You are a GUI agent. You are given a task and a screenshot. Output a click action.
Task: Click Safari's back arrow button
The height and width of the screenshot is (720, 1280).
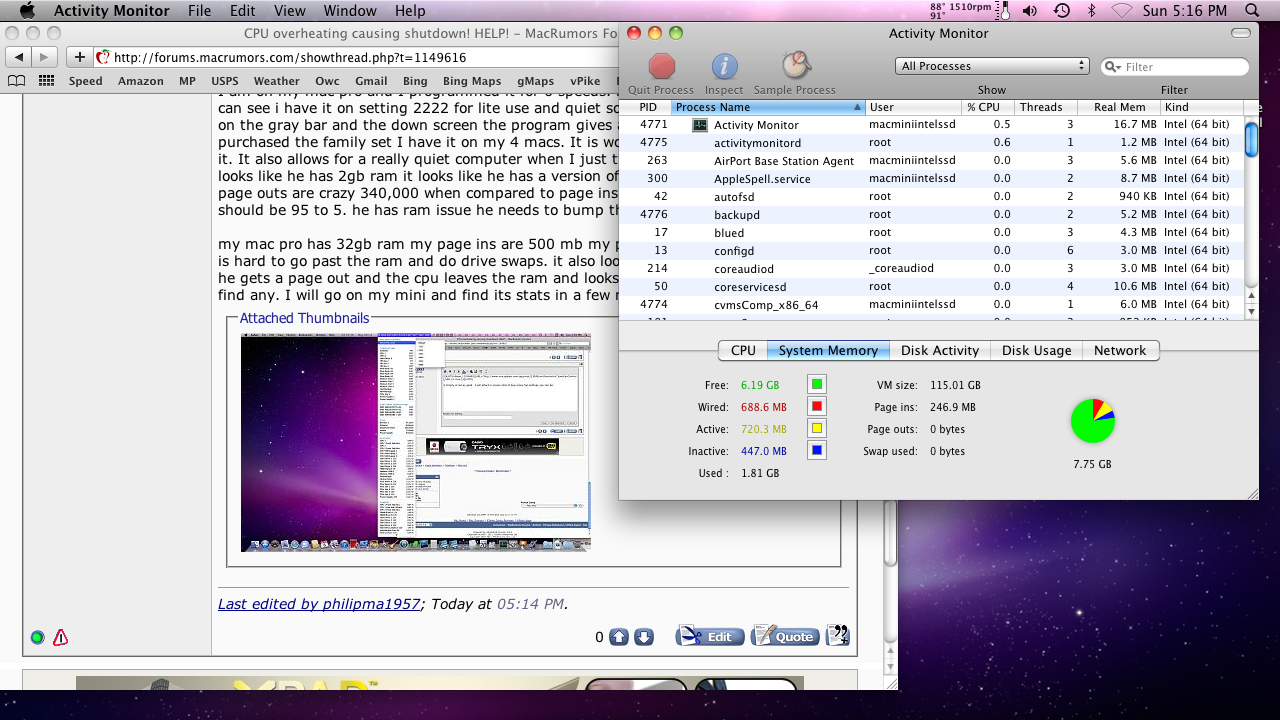[20, 57]
